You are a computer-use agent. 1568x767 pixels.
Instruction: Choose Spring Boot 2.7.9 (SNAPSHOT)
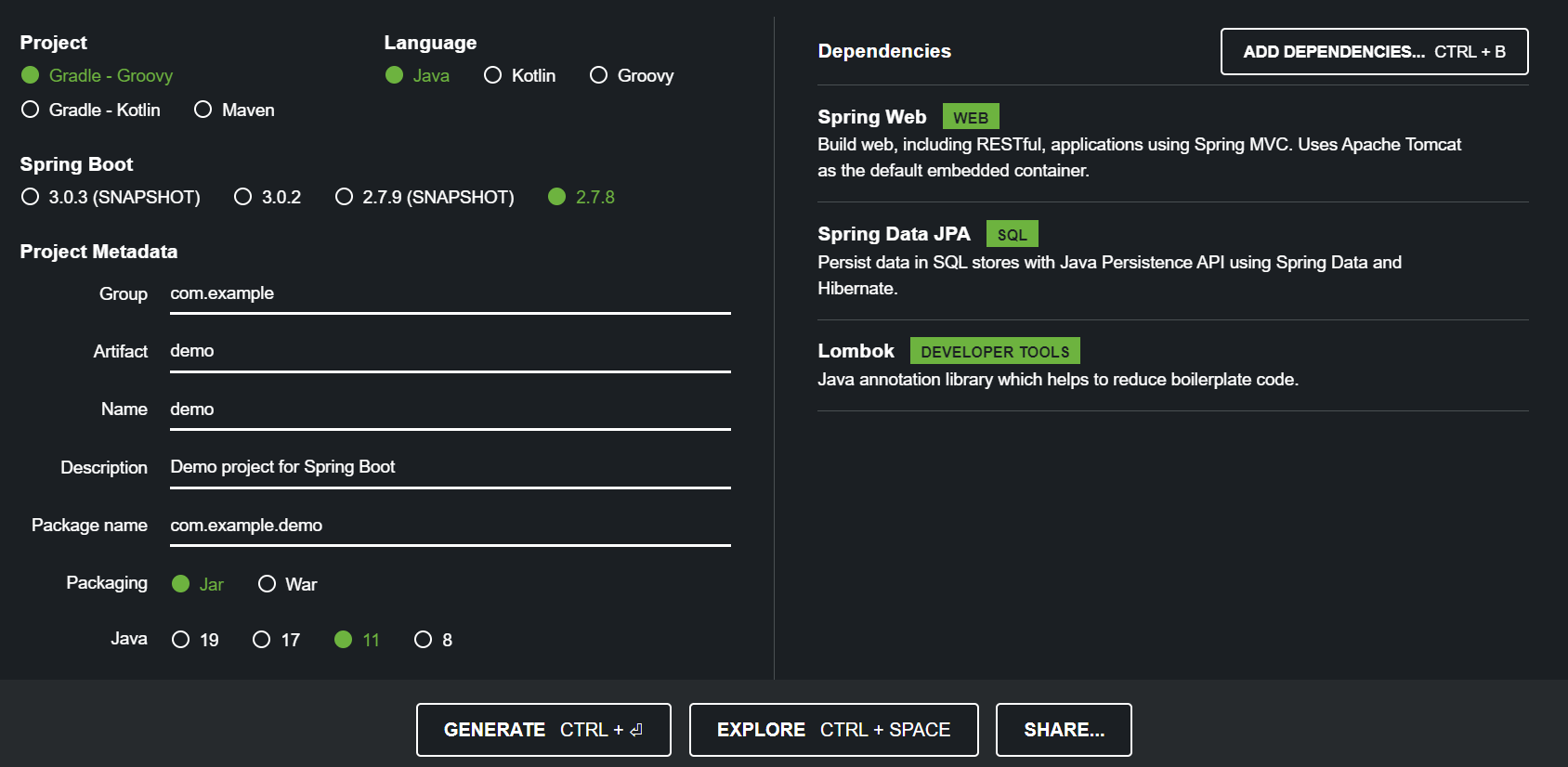425,197
